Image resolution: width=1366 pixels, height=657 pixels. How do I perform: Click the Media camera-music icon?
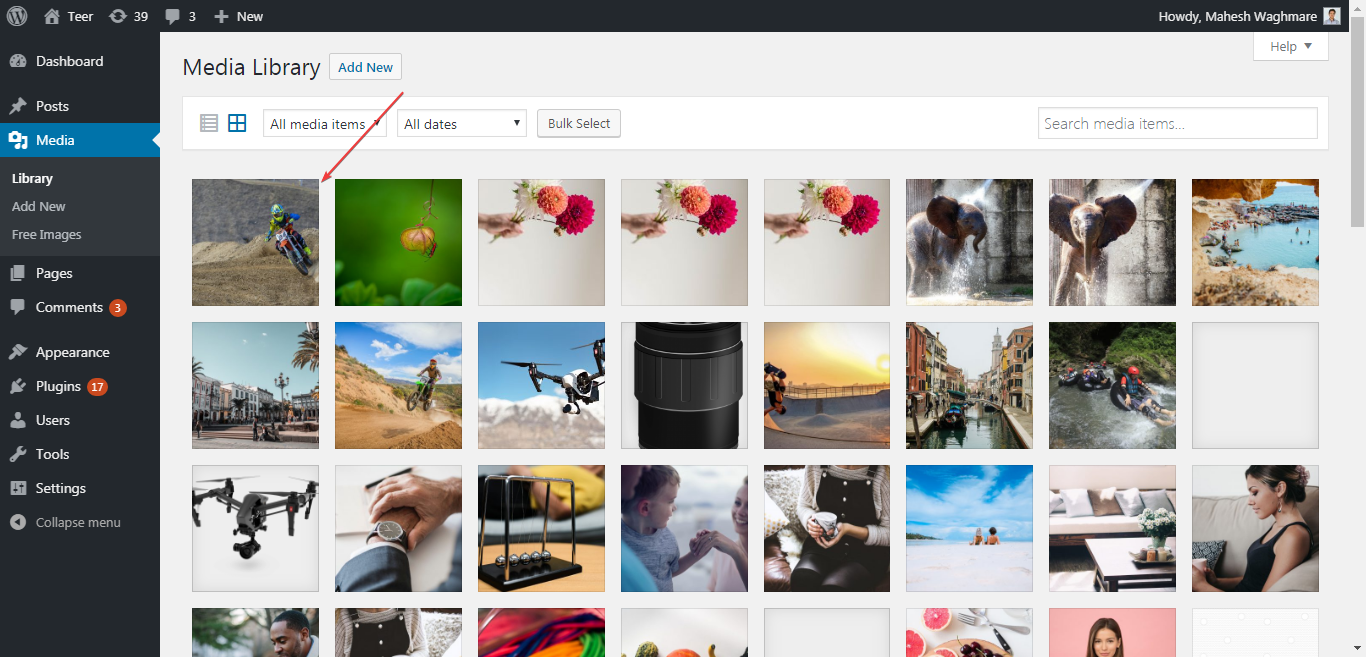click(x=18, y=140)
